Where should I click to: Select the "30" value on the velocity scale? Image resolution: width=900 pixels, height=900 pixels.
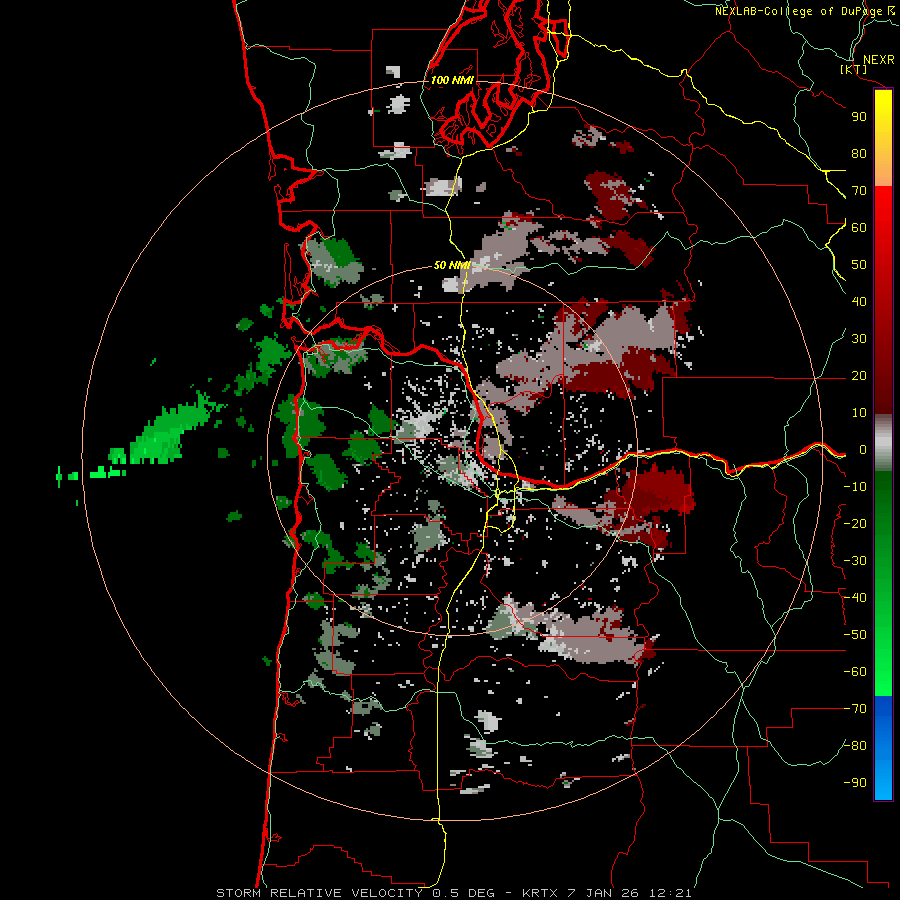[x=859, y=339]
